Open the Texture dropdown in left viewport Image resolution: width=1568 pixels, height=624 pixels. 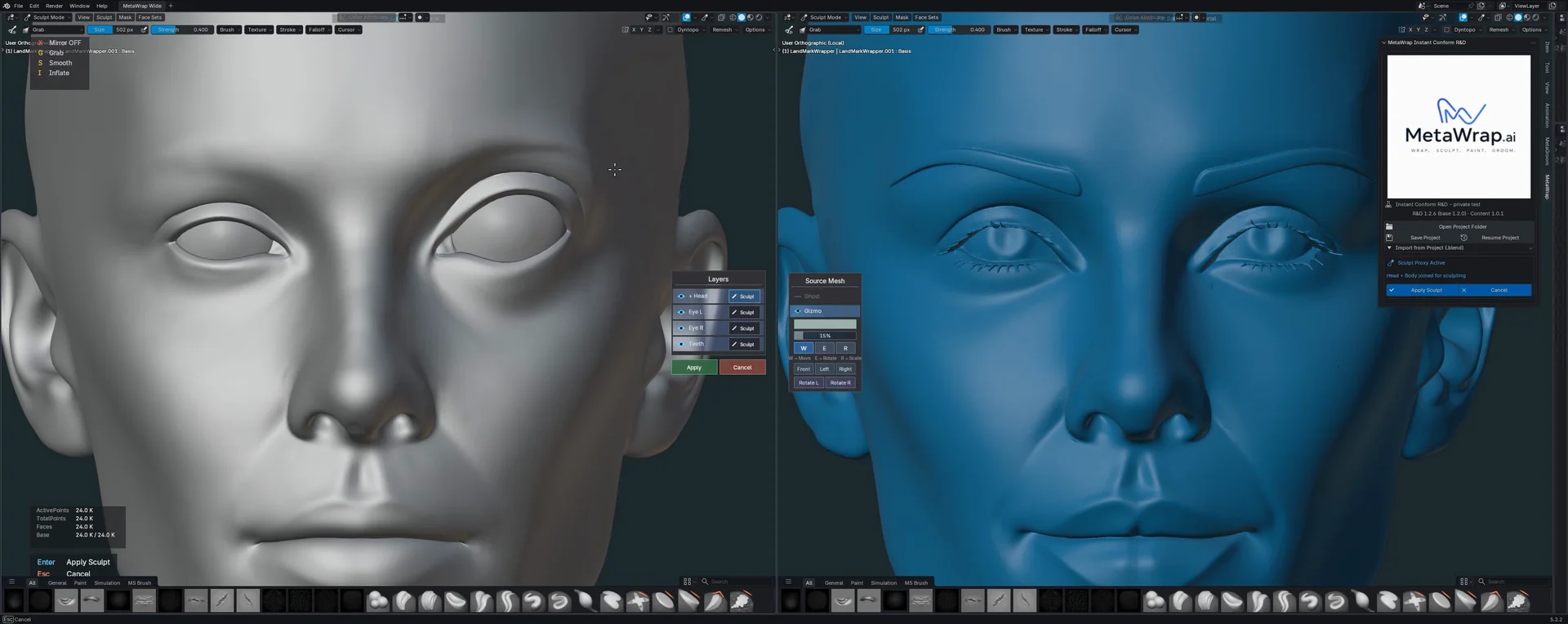259,29
